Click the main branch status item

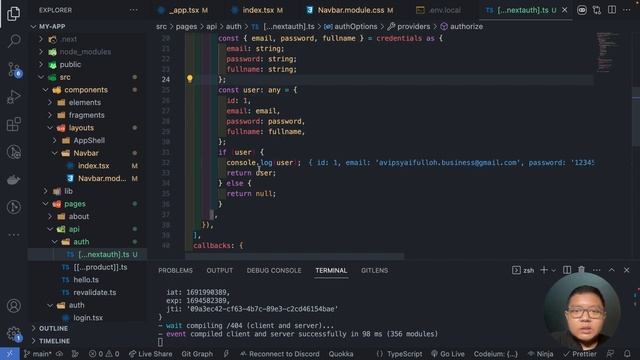37,353
